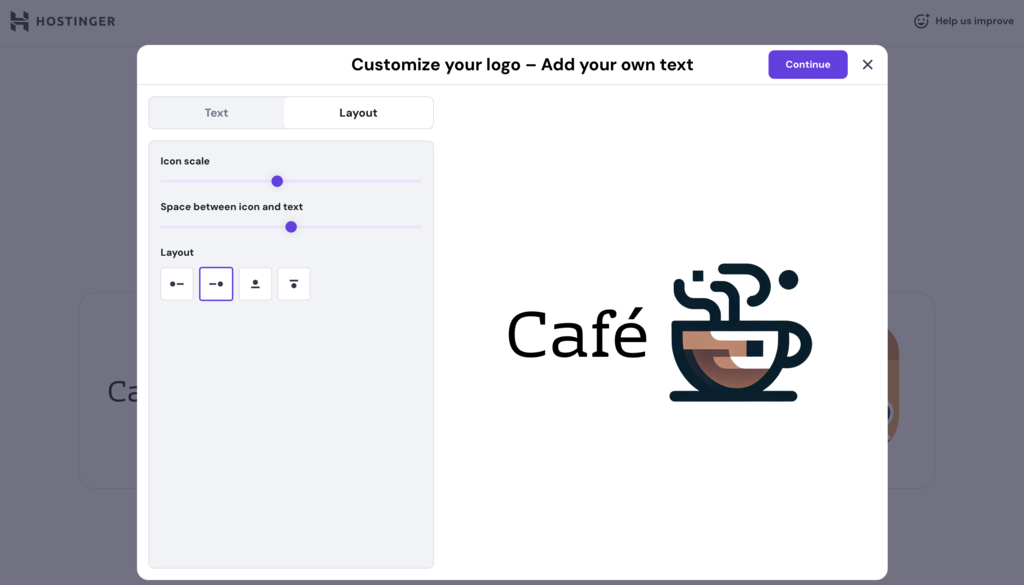Click the Icon scale slider handle

277,181
